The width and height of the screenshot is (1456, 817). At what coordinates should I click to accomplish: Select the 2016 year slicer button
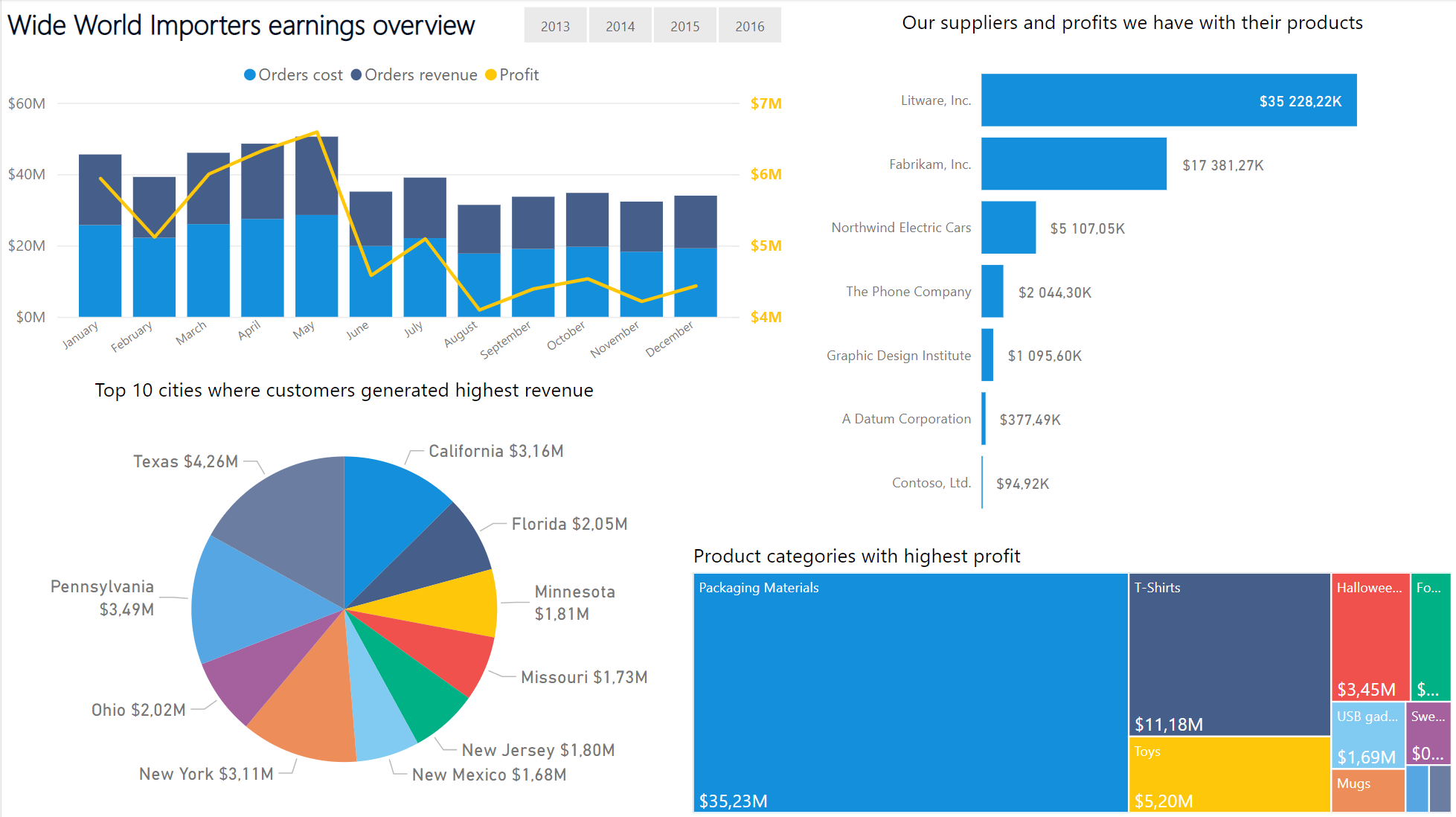pyautogui.click(x=750, y=26)
